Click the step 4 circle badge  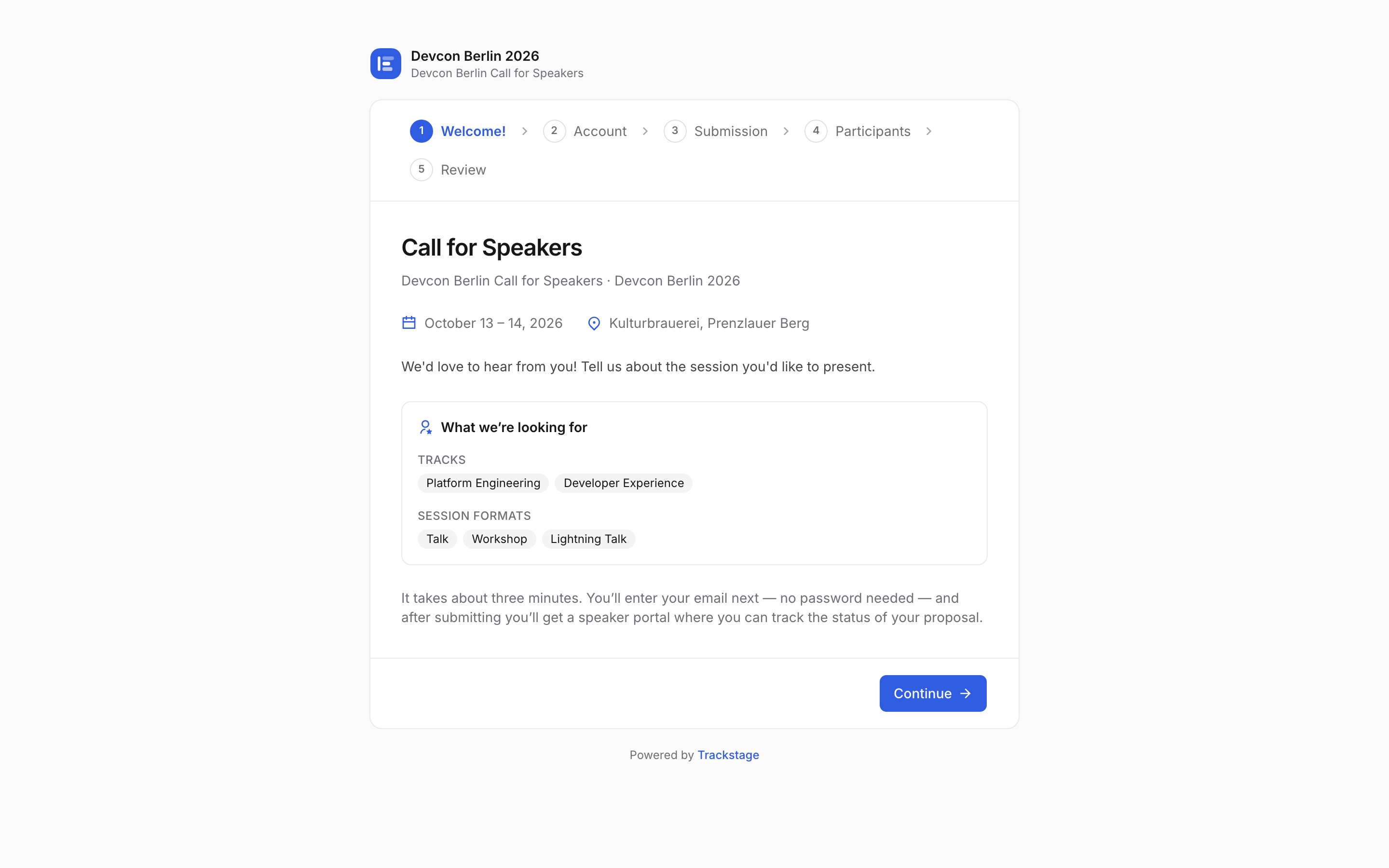(816, 131)
